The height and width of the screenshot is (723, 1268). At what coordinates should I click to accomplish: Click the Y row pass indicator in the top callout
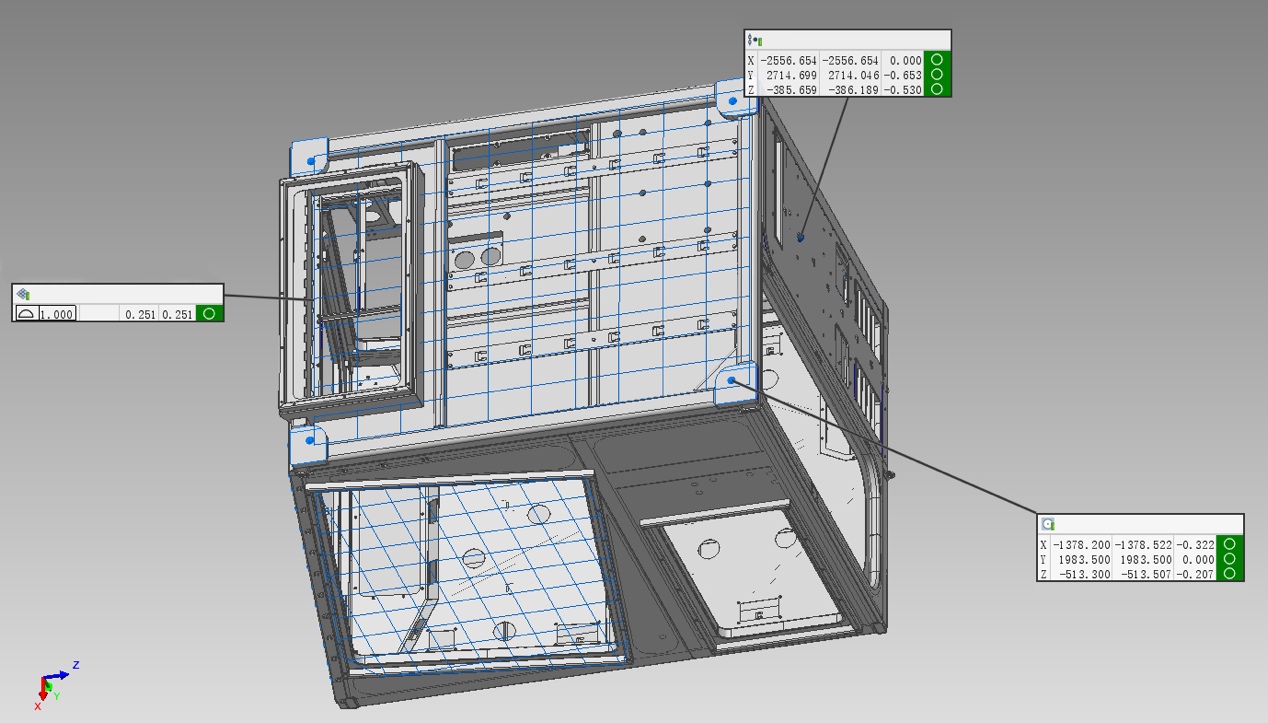tap(937, 75)
